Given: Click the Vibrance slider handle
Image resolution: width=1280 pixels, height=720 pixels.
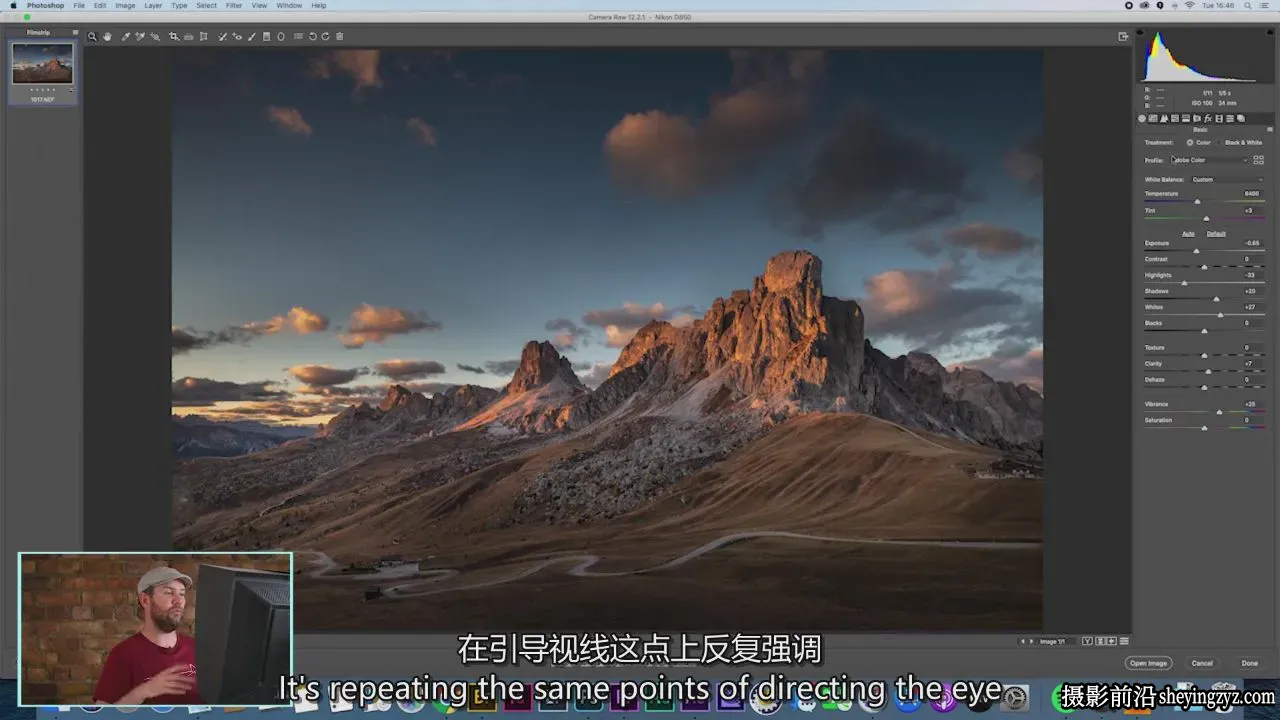Looking at the screenshot, I should [1219, 412].
